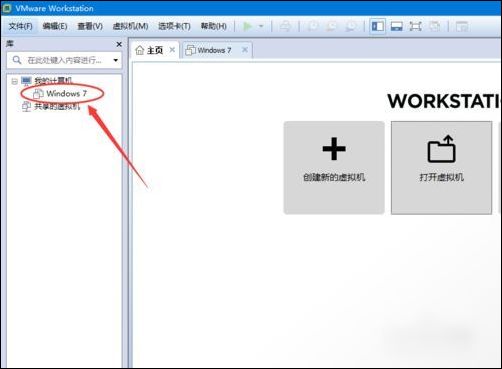Click the VMware Workstation title bar icon

(x=7, y=8)
